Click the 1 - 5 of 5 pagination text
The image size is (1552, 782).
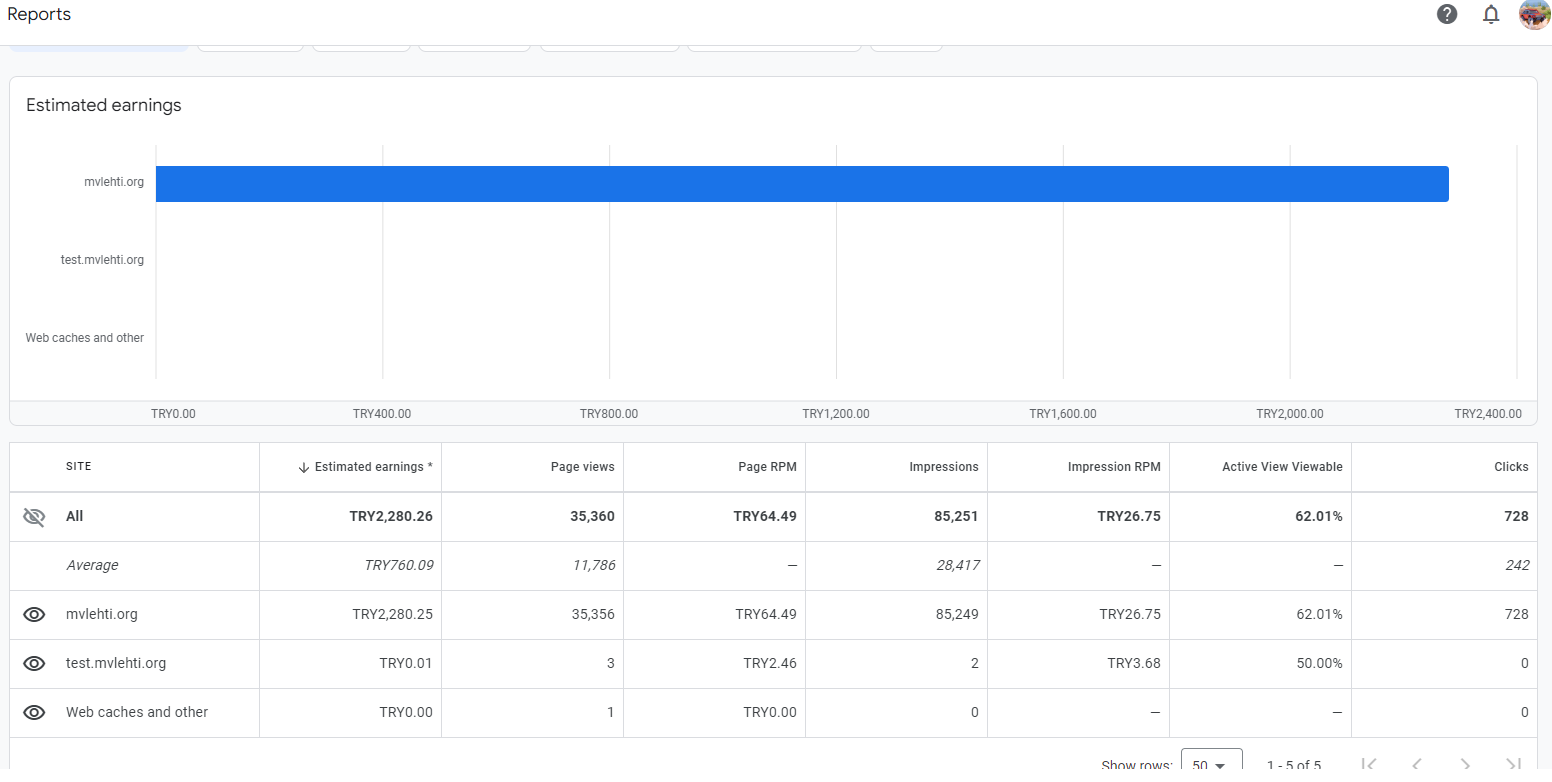coord(1293,766)
